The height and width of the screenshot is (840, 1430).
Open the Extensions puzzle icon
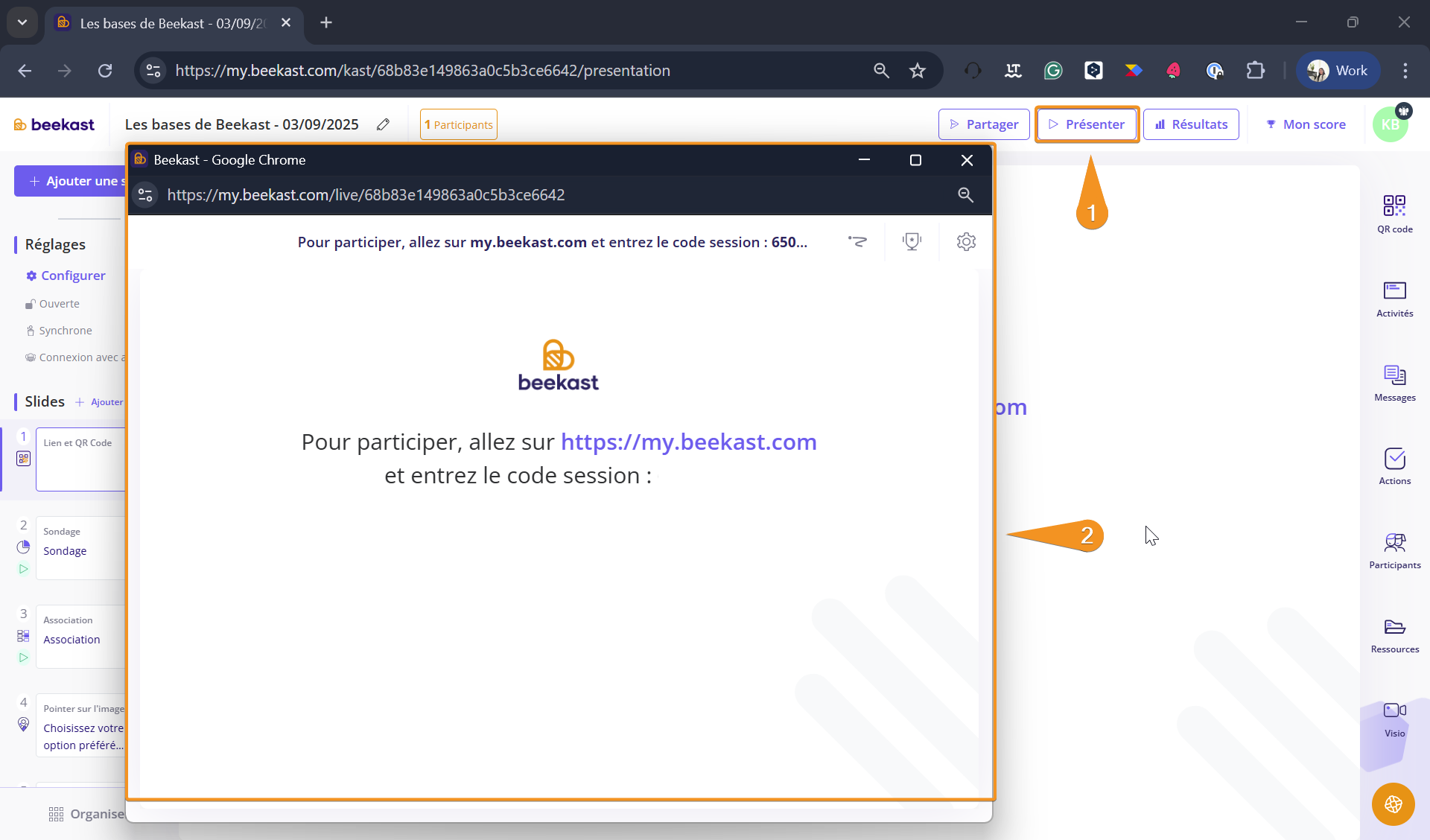(x=1255, y=71)
